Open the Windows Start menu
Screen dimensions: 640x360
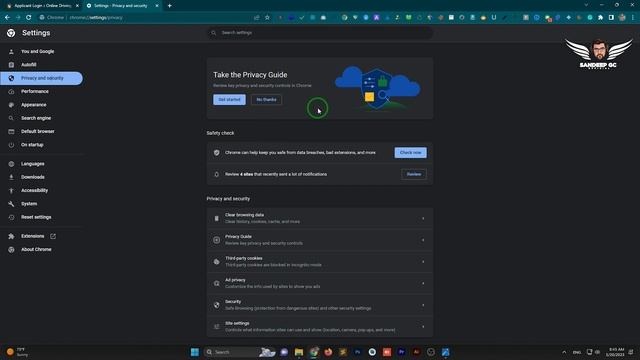click(195, 352)
